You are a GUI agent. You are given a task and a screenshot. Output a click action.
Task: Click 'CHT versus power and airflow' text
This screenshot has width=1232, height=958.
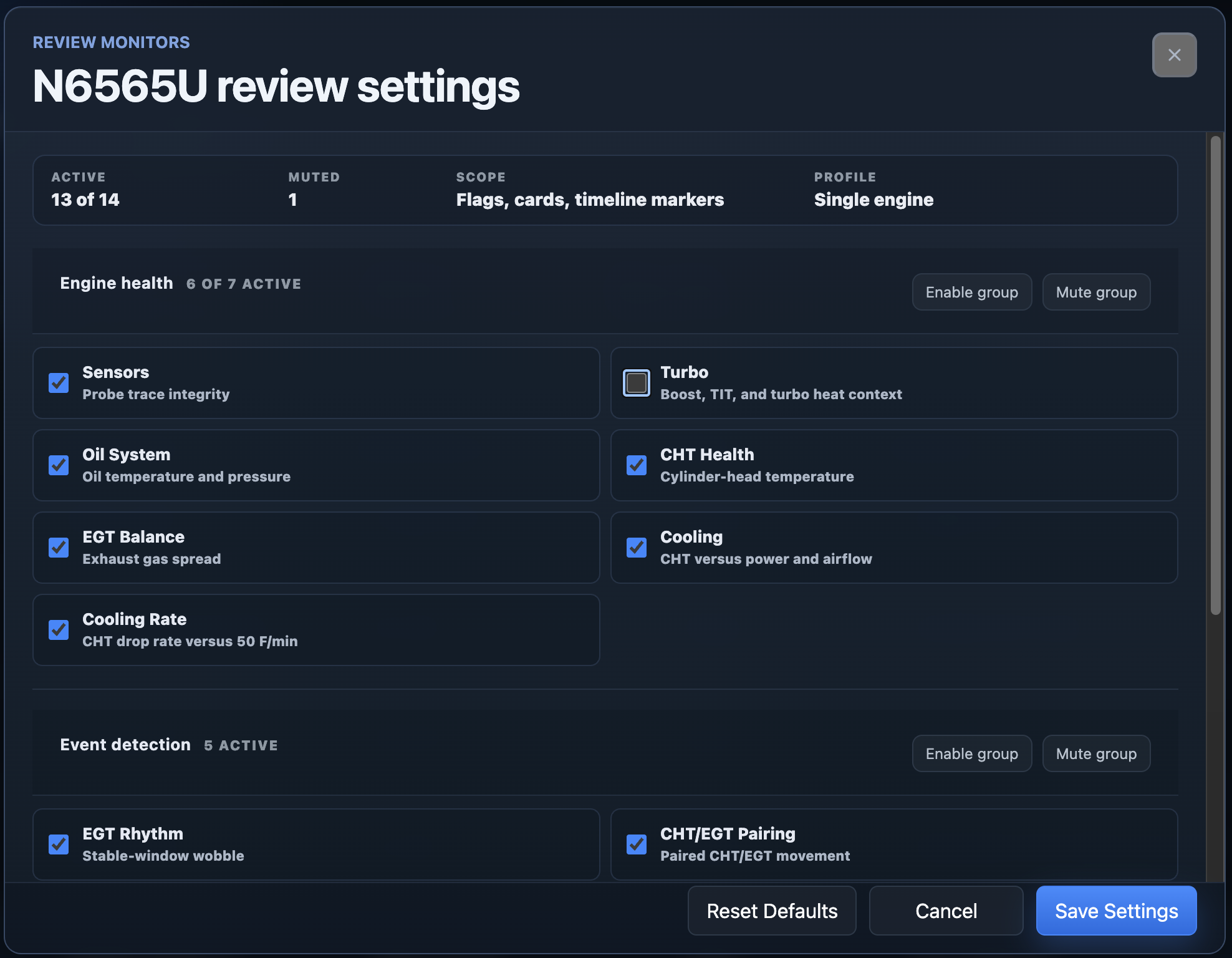[766, 559]
